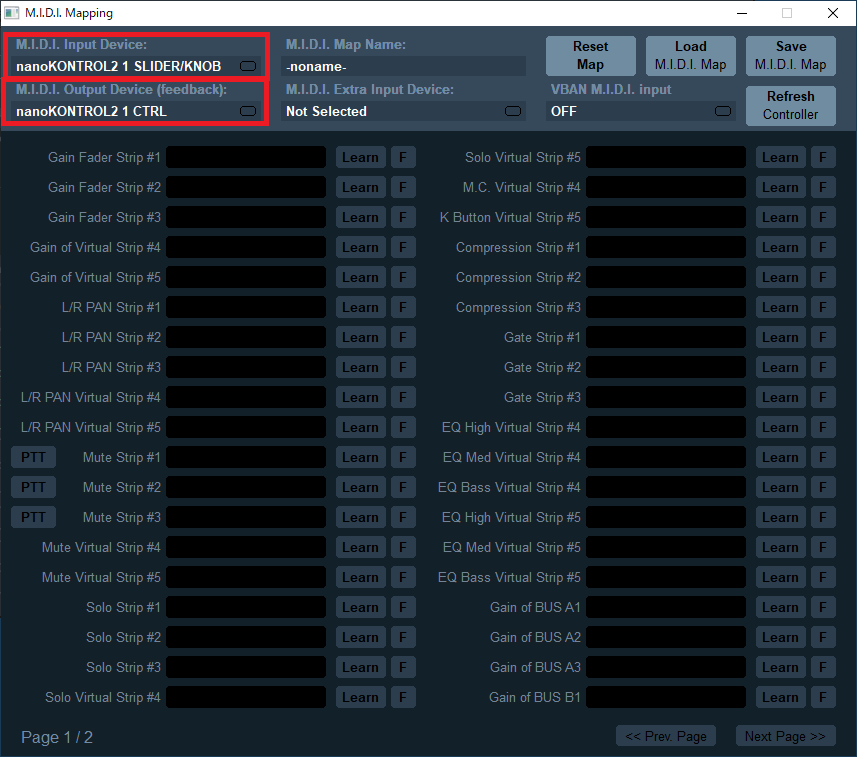Screen dimensions: 857x757
Task: Click Learn for Solo Strip #2
Action: [x=360, y=637]
